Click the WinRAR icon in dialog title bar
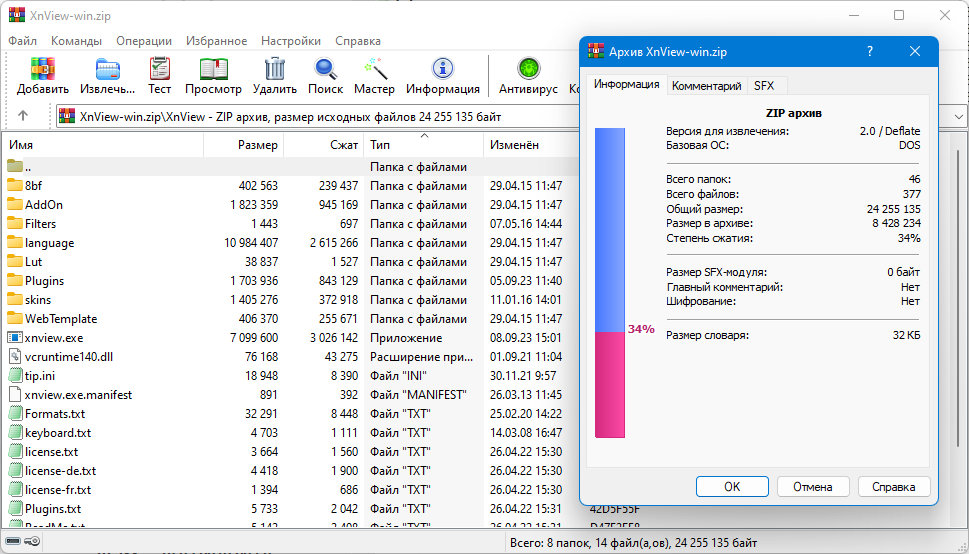 [x=596, y=51]
